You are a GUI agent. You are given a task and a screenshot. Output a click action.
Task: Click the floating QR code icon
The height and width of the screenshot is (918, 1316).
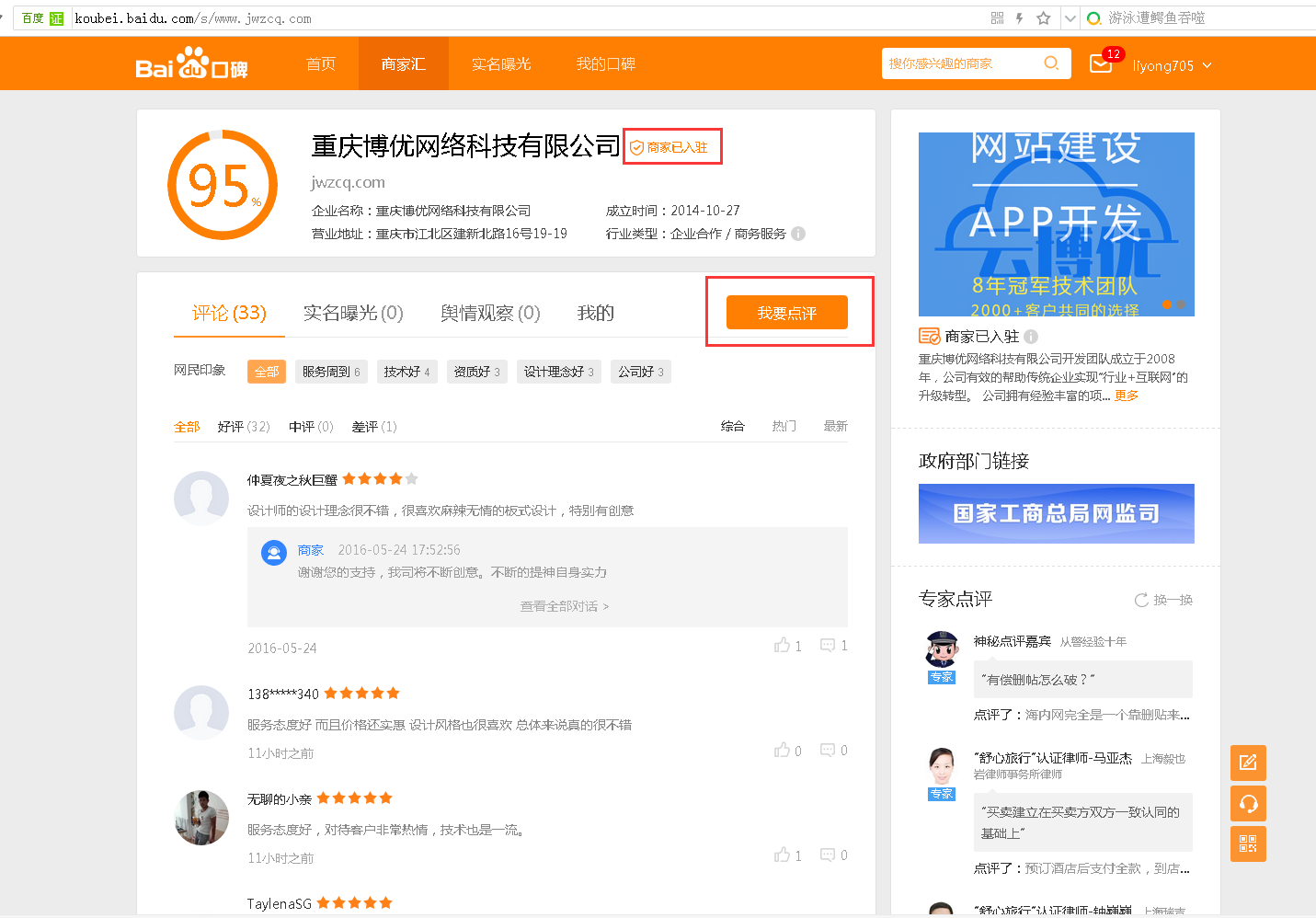click(x=1248, y=843)
